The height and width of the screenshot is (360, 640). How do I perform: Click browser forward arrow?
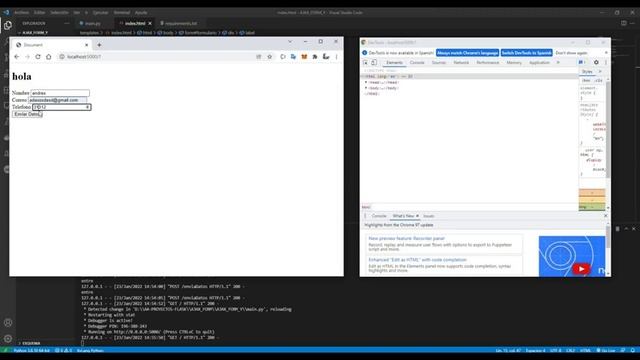point(27,57)
